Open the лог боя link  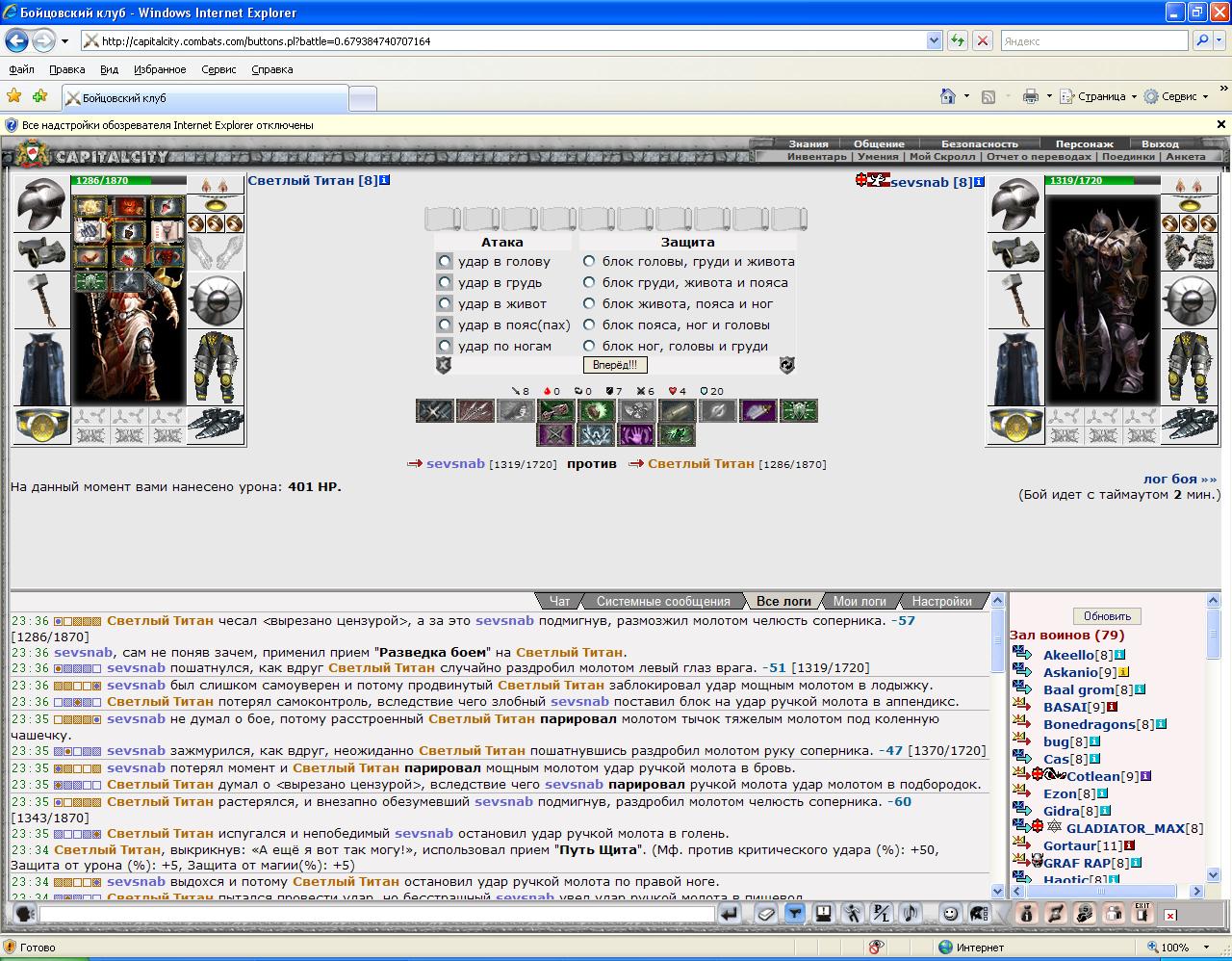click(x=1180, y=479)
